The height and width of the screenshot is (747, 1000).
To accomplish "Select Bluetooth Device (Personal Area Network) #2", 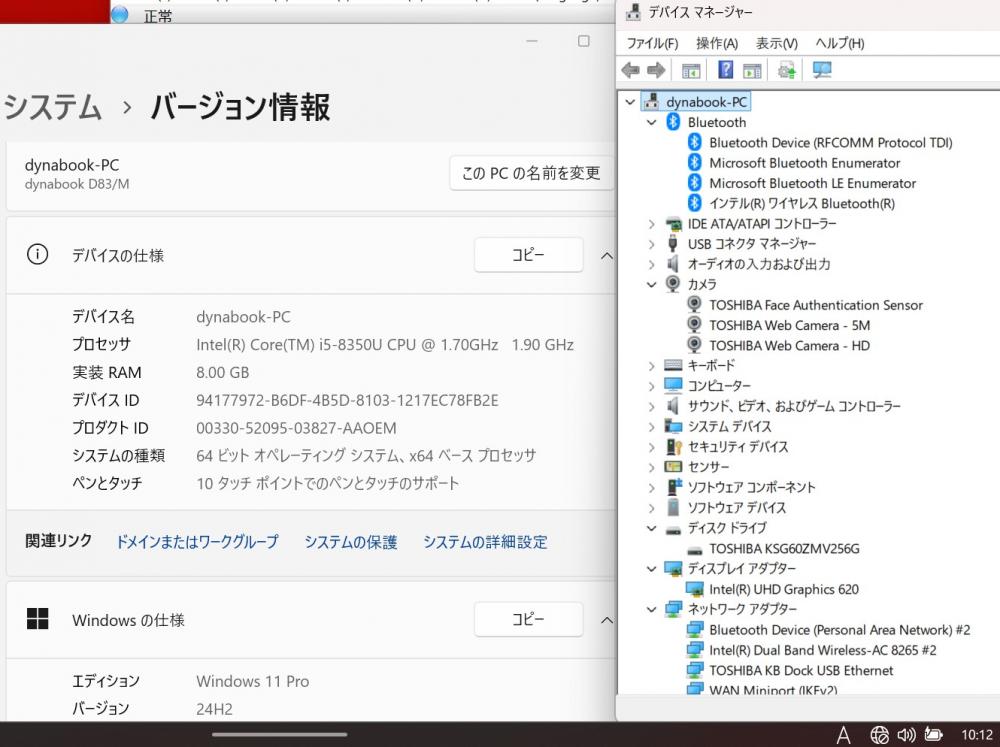I will pos(839,630).
